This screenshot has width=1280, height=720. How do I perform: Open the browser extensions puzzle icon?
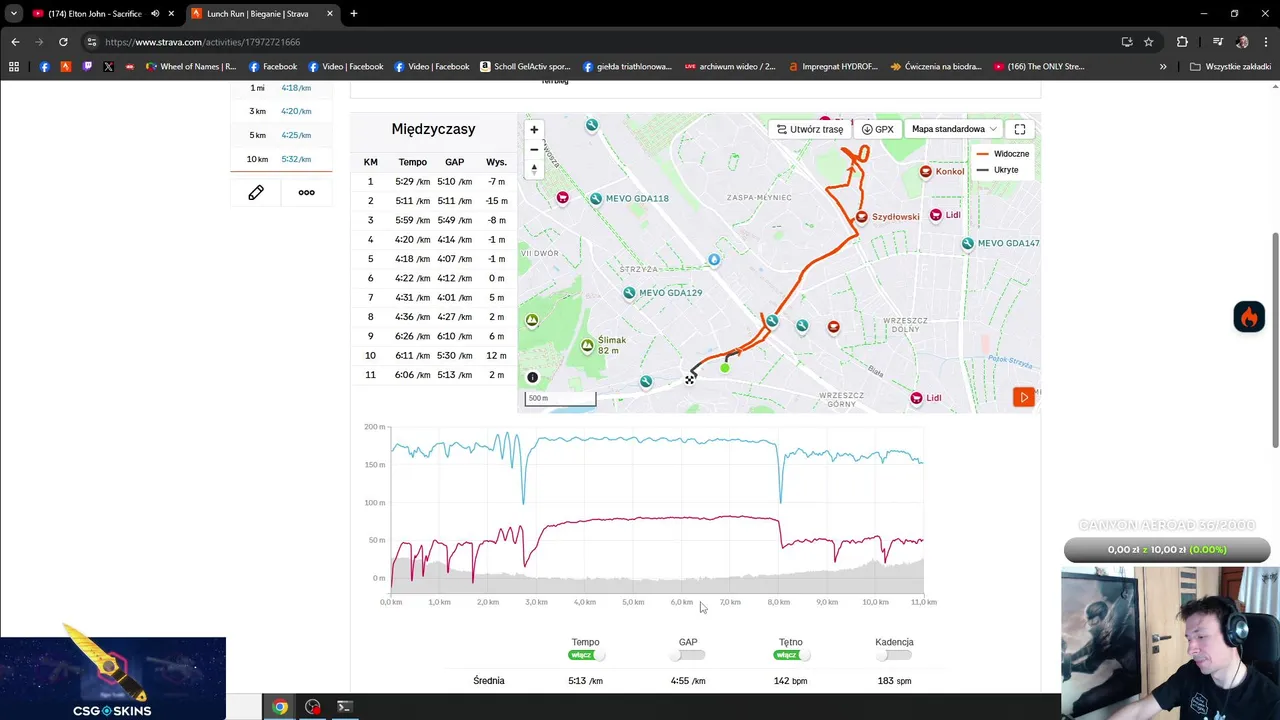click(1182, 42)
